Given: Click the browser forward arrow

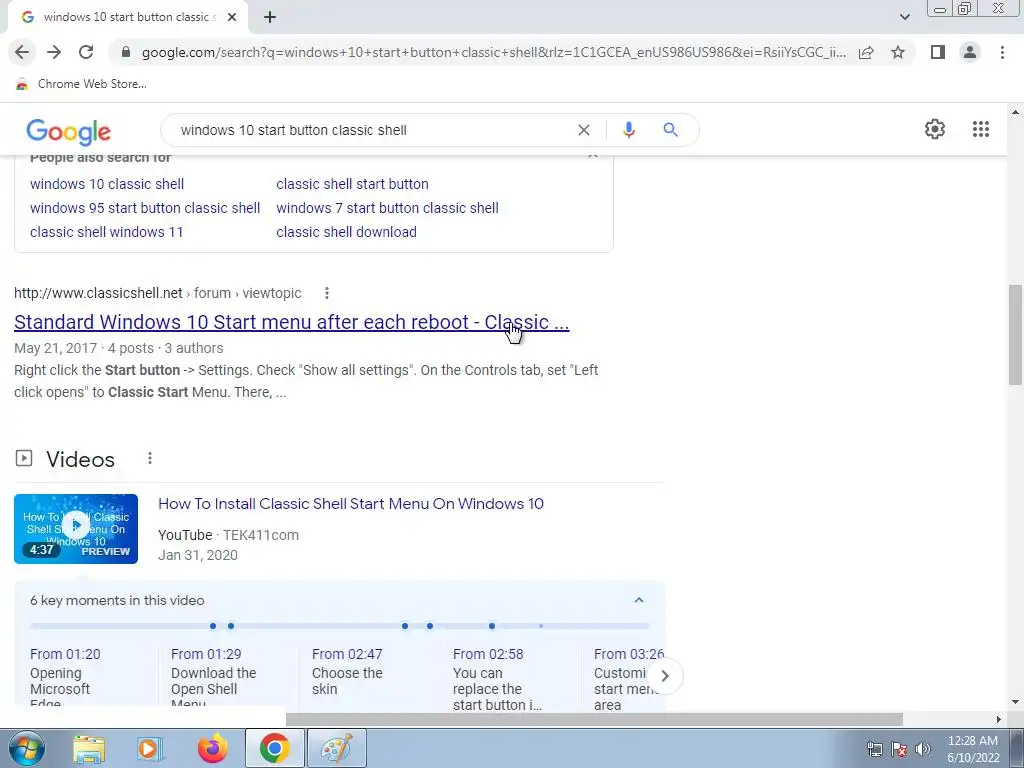Looking at the screenshot, I should (x=54, y=52).
